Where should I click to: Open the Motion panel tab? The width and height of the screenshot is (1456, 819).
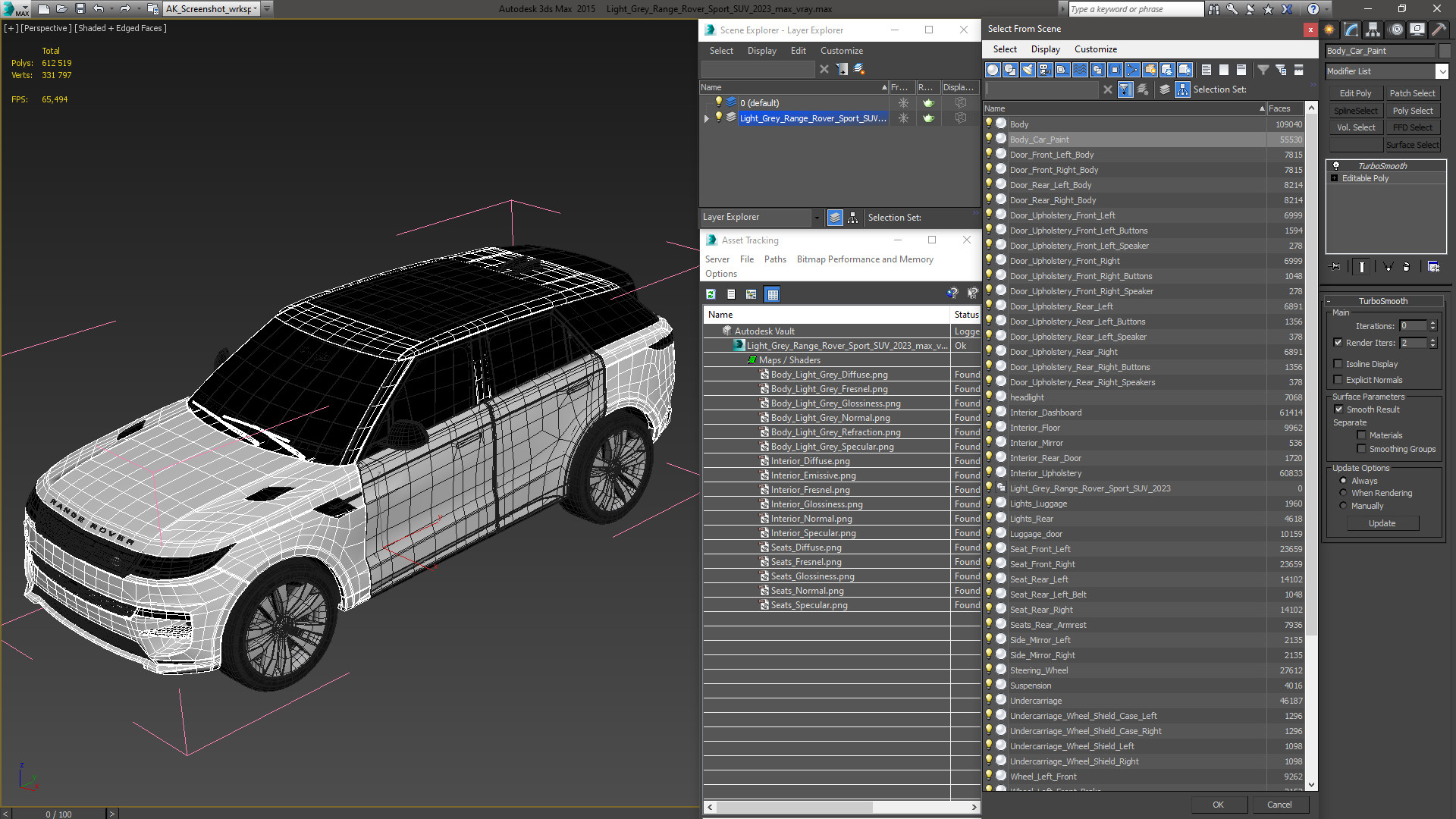[1396, 30]
